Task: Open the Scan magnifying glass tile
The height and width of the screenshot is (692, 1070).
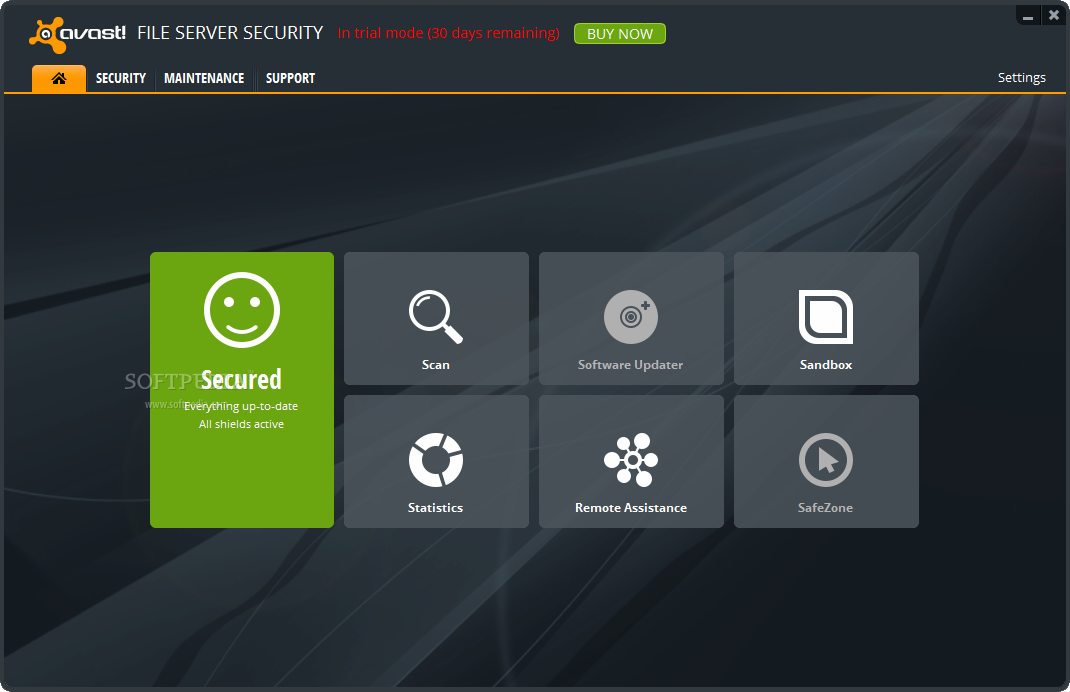Action: (436, 318)
